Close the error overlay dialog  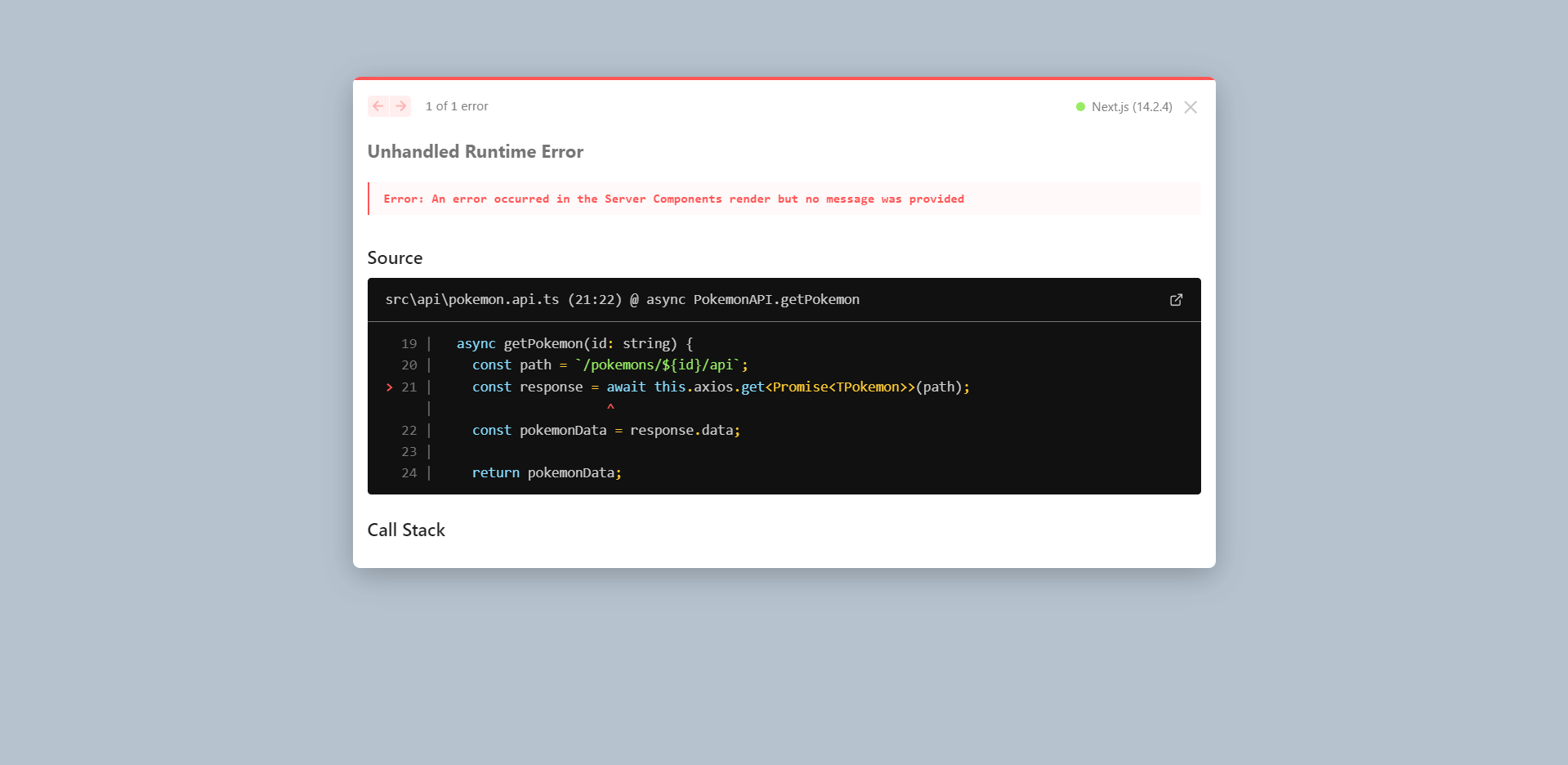pos(1191,107)
